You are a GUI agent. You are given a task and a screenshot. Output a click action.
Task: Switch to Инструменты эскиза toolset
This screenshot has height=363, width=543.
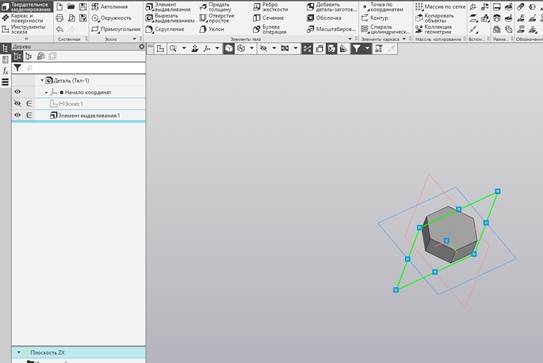tap(23, 29)
